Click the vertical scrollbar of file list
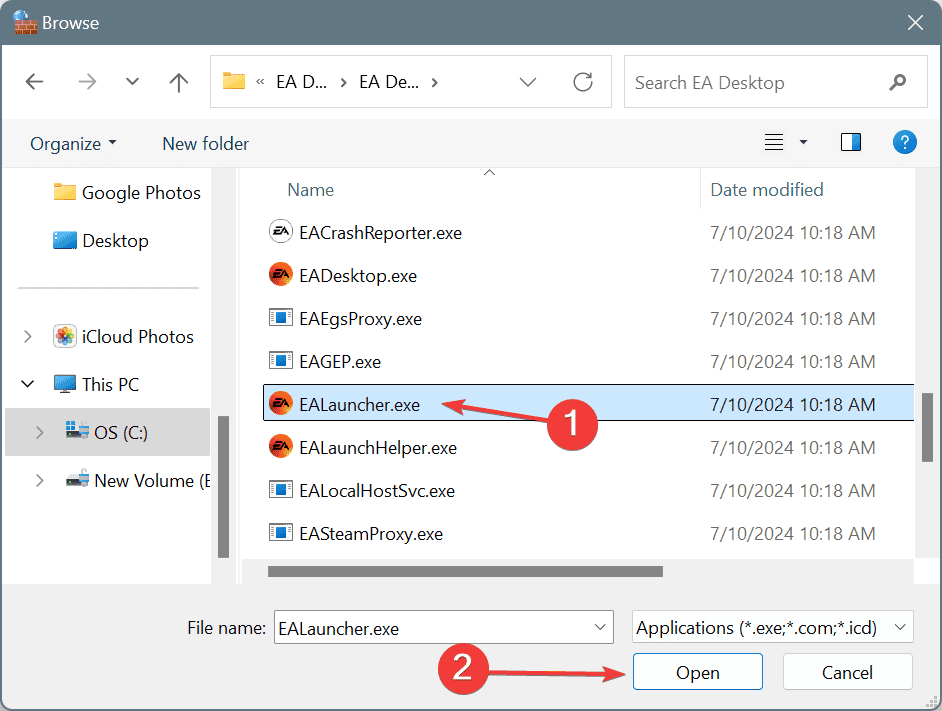This screenshot has width=942, height=711. 927,427
